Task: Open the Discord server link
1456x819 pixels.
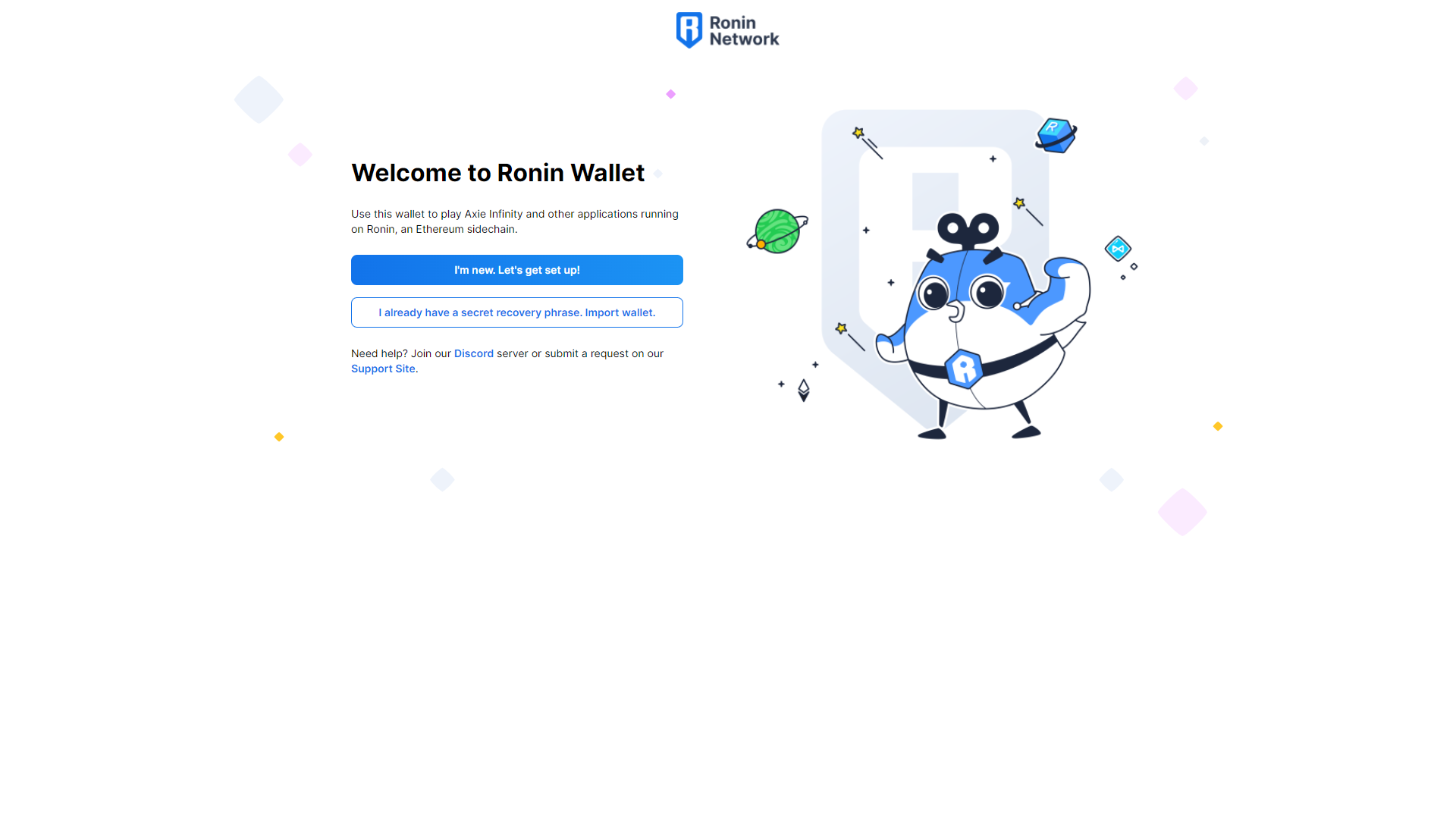Action: click(x=474, y=353)
